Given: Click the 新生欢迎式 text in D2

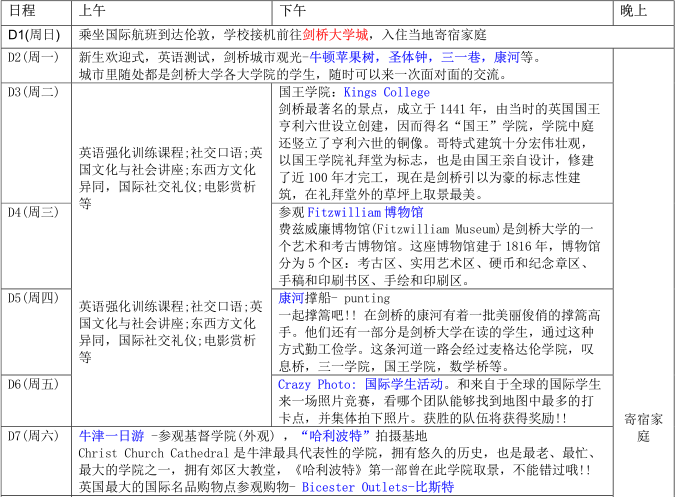Looking at the screenshot, I should (111, 57).
